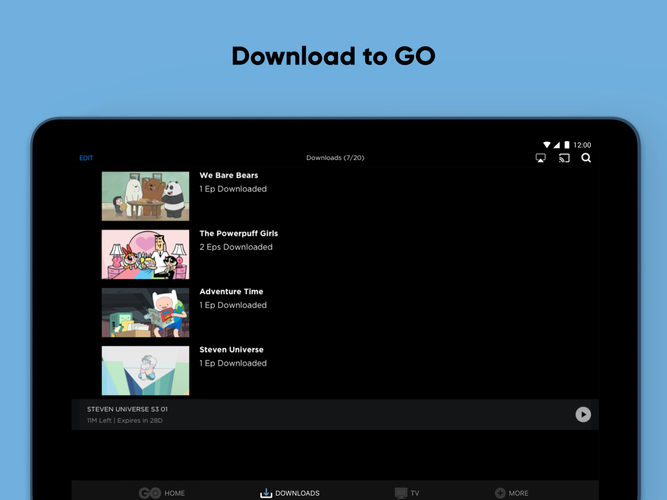Tap the 12:00 clock
The width and height of the screenshot is (667, 500).
[582, 145]
